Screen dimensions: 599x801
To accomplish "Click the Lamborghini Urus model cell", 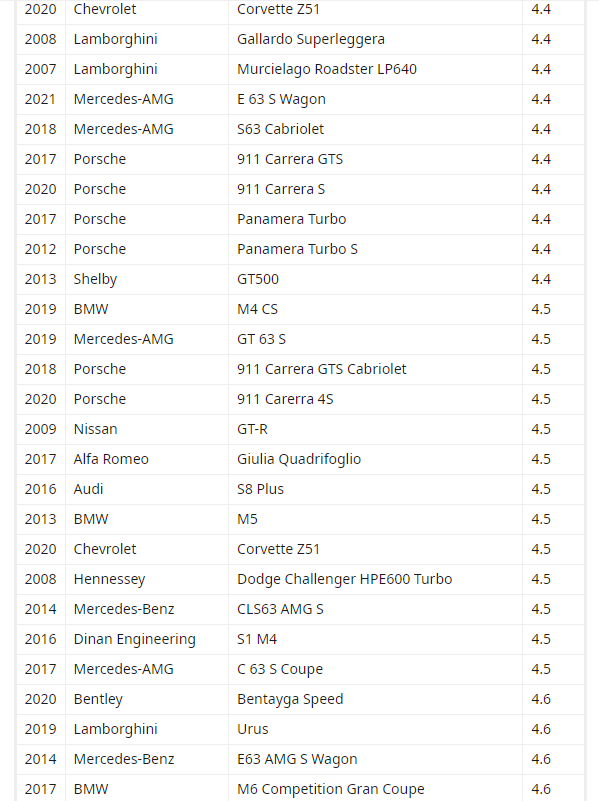I will click(375, 729).
